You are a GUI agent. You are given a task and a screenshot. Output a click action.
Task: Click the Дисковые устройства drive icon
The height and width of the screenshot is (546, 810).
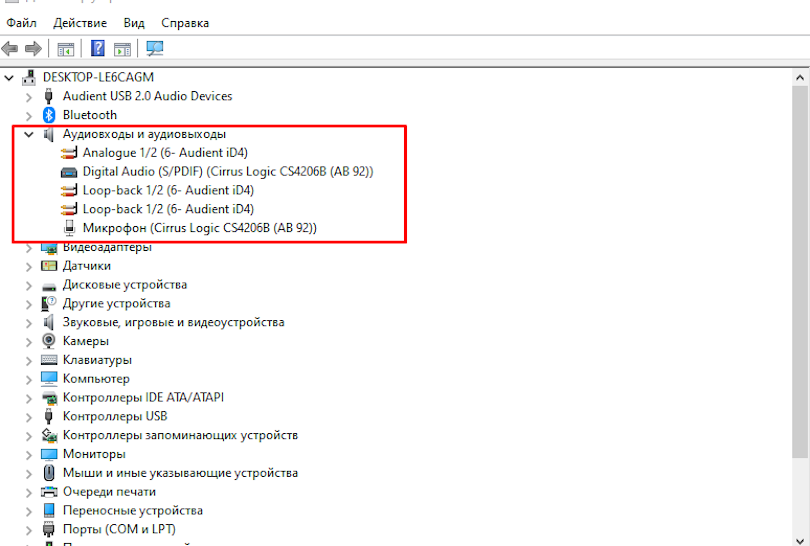tap(49, 286)
